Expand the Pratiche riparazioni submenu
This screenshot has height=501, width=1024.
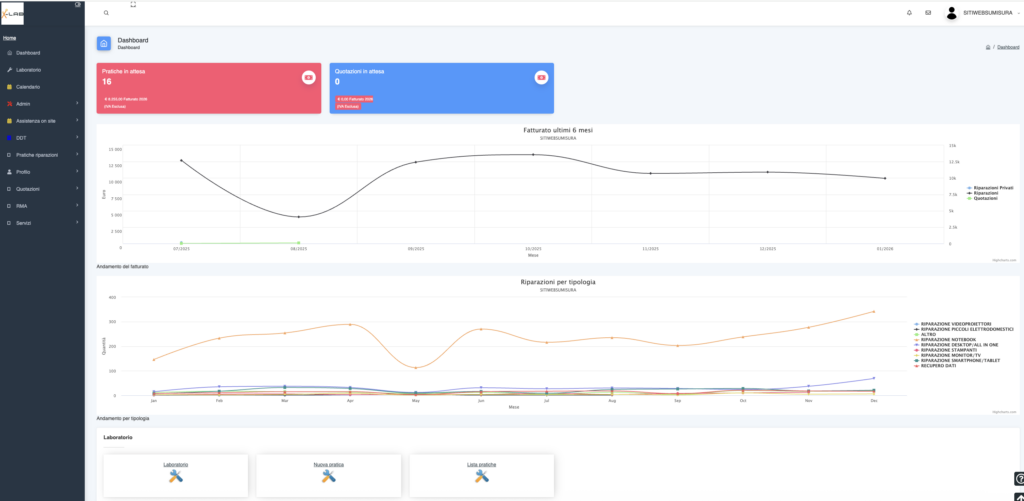[x=40, y=155]
